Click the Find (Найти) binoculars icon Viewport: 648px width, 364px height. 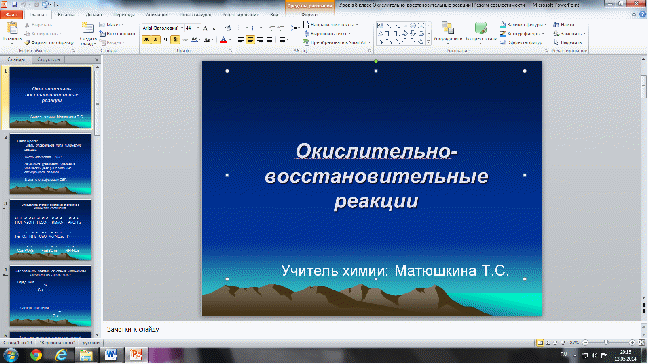coord(556,25)
